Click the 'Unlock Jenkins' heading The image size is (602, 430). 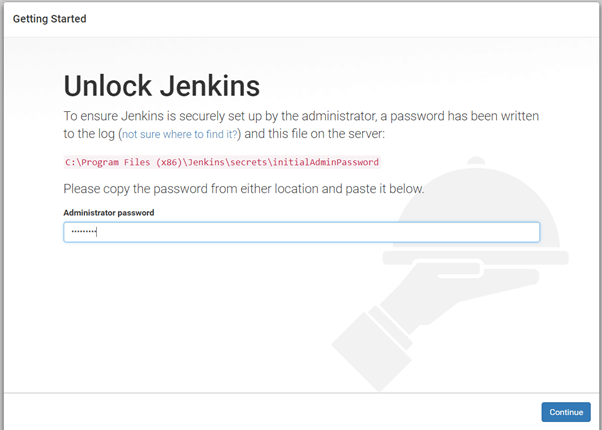point(162,86)
